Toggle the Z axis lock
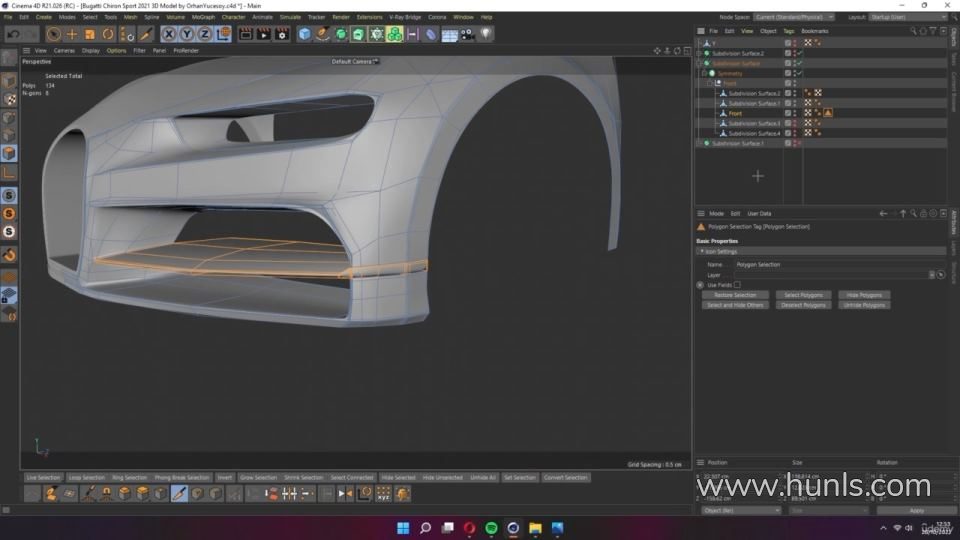 click(x=204, y=34)
